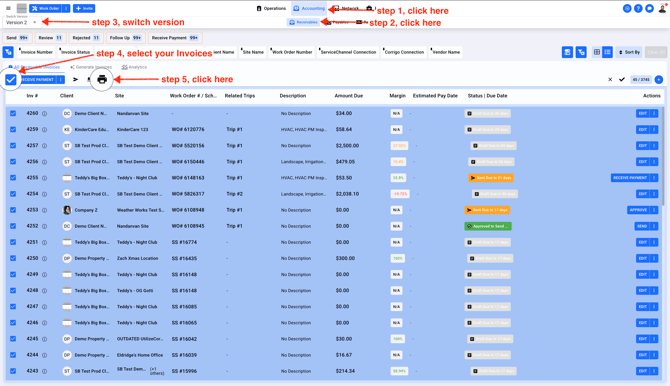This screenshot has height=386, width=670.
Task: Open Work Order button's more options
Action: pyautogui.click(x=66, y=9)
